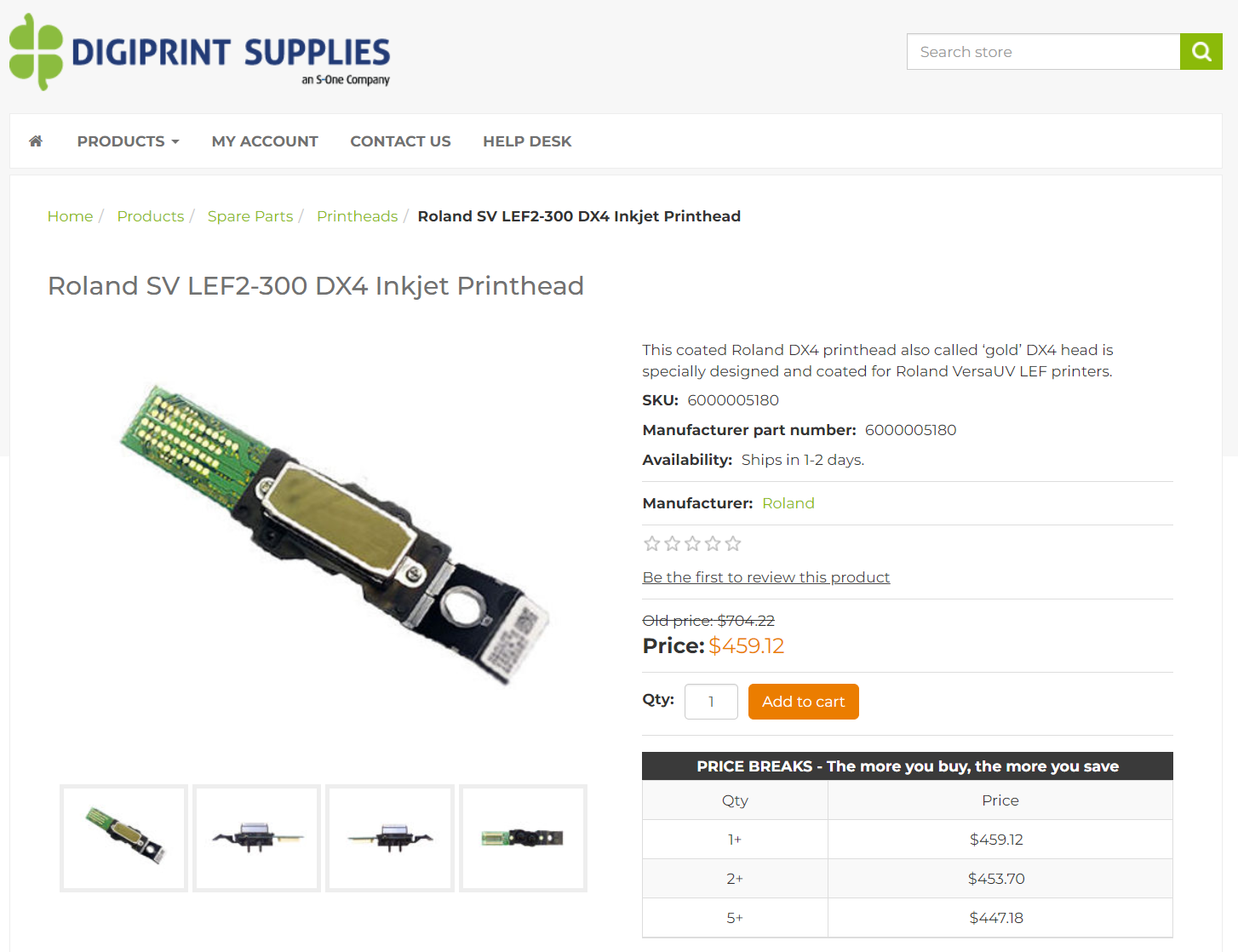Screen dimensions: 1238x952
Task: Go to the home icon in navigation
Action: 36,141
